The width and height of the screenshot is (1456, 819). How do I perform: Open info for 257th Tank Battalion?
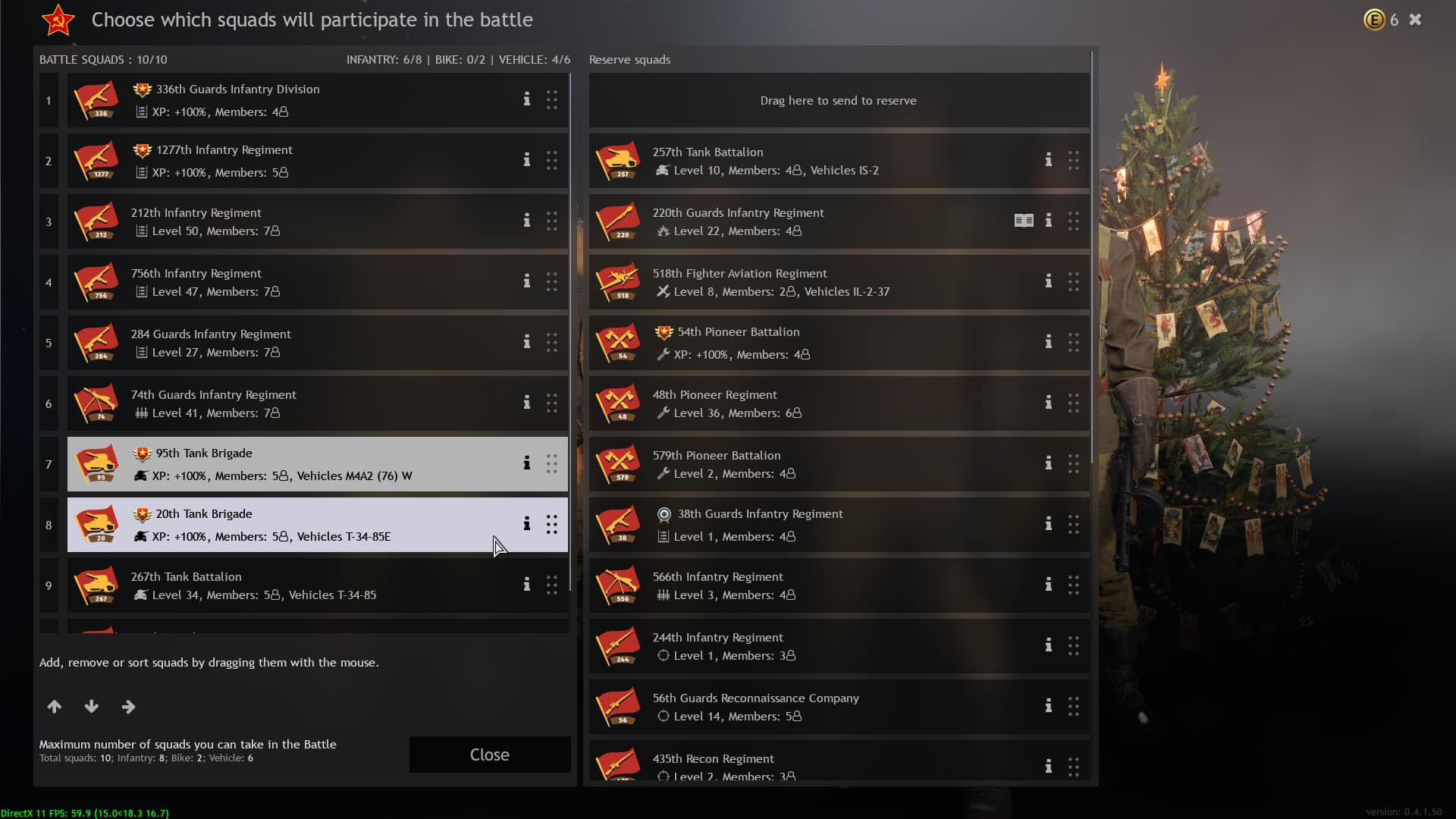click(x=1048, y=160)
